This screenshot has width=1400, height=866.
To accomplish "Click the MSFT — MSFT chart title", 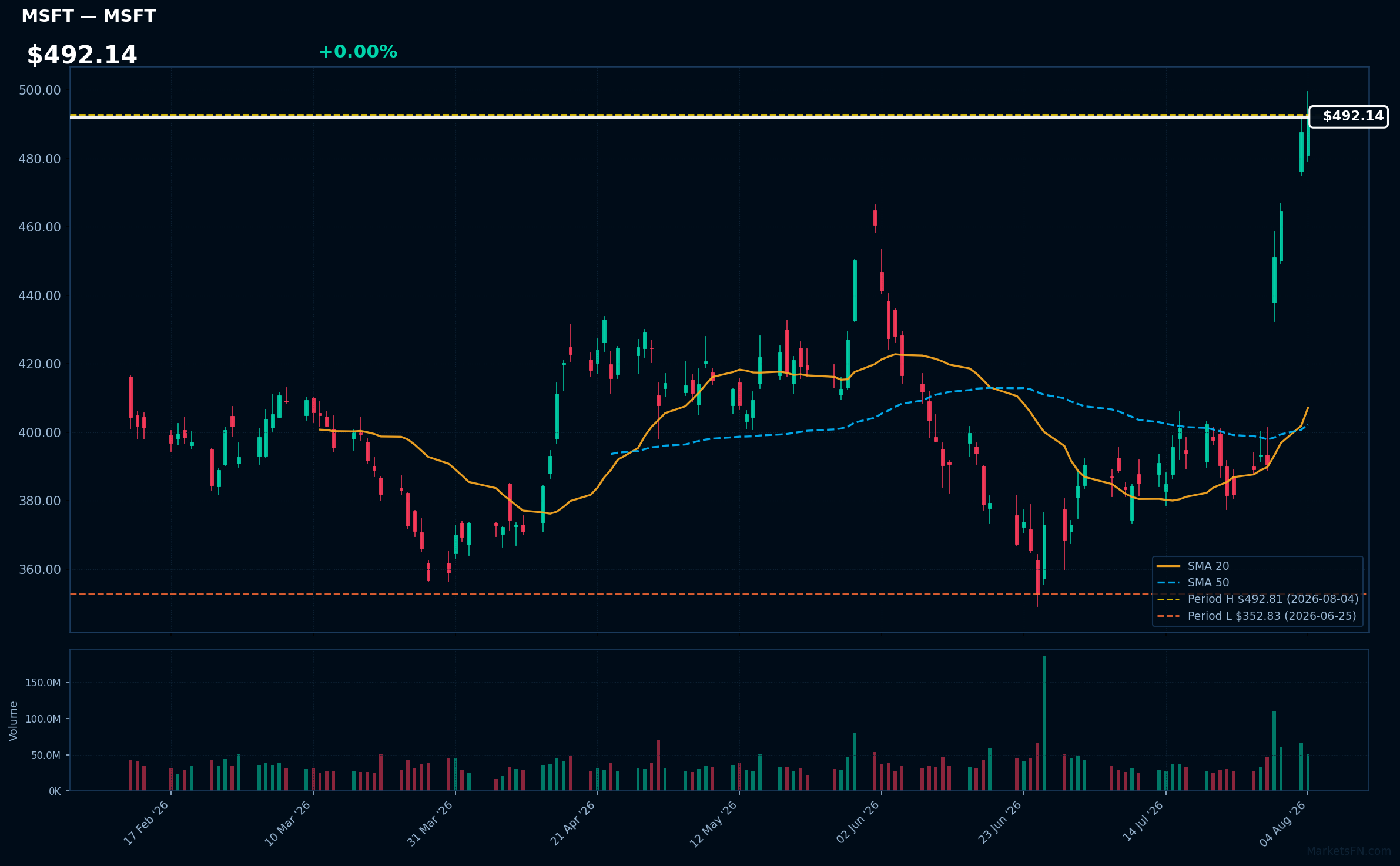I will pyautogui.click(x=88, y=16).
